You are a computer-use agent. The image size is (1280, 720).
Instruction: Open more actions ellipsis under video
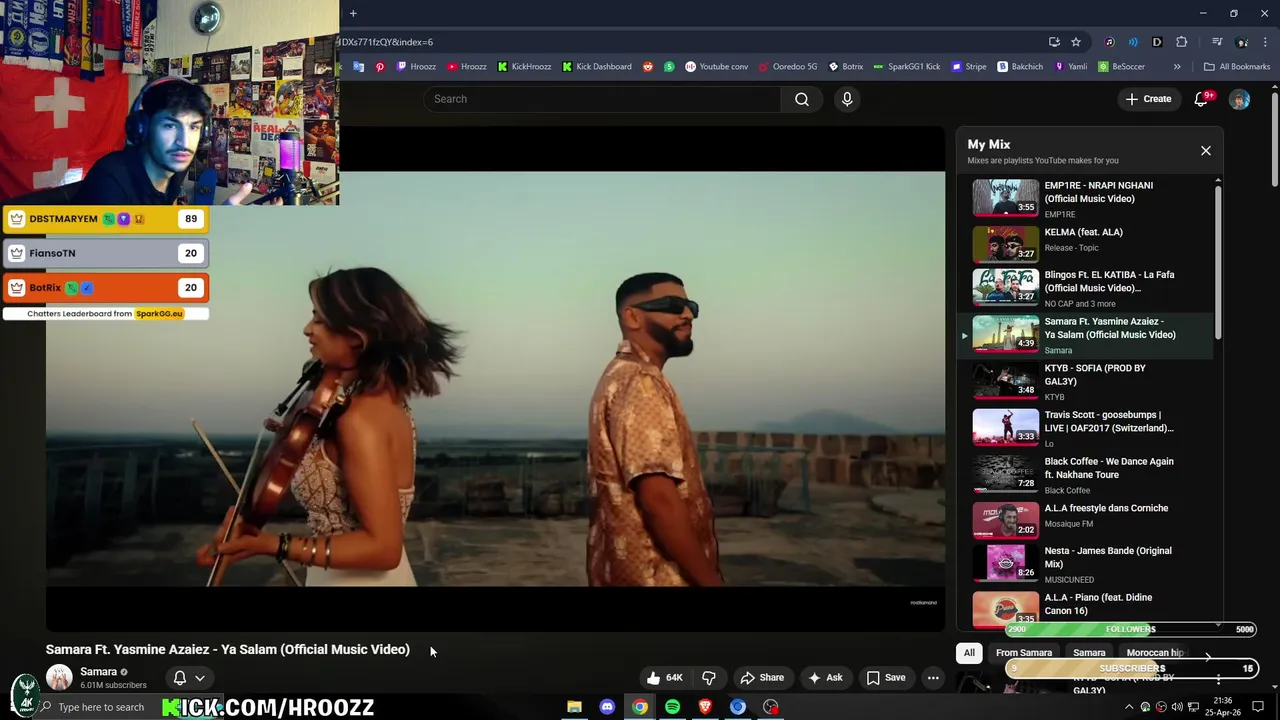pos(933,677)
